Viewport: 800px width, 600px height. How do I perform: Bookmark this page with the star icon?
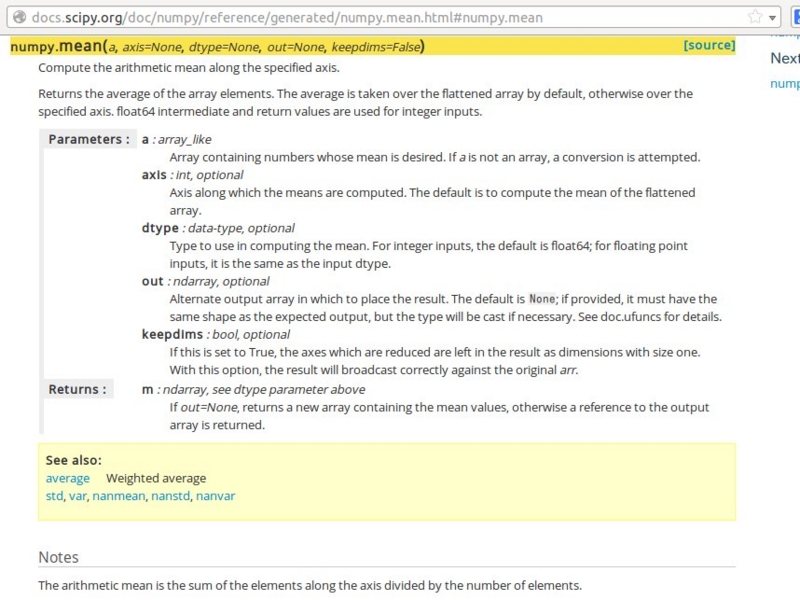click(x=755, y=17)
